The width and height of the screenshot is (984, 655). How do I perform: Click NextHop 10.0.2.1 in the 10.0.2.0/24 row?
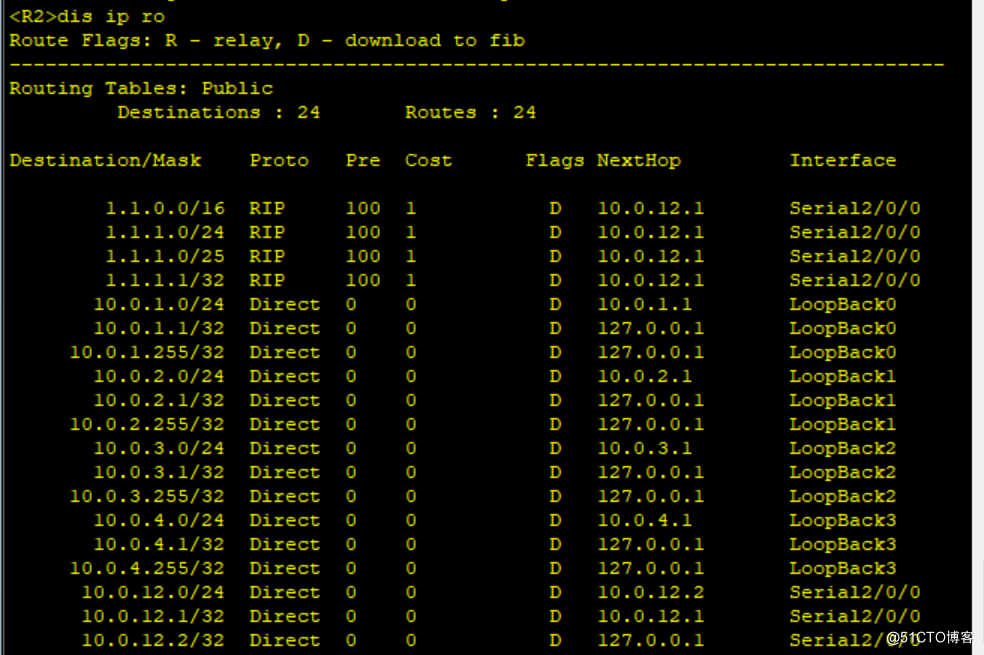tap(644, 376)
